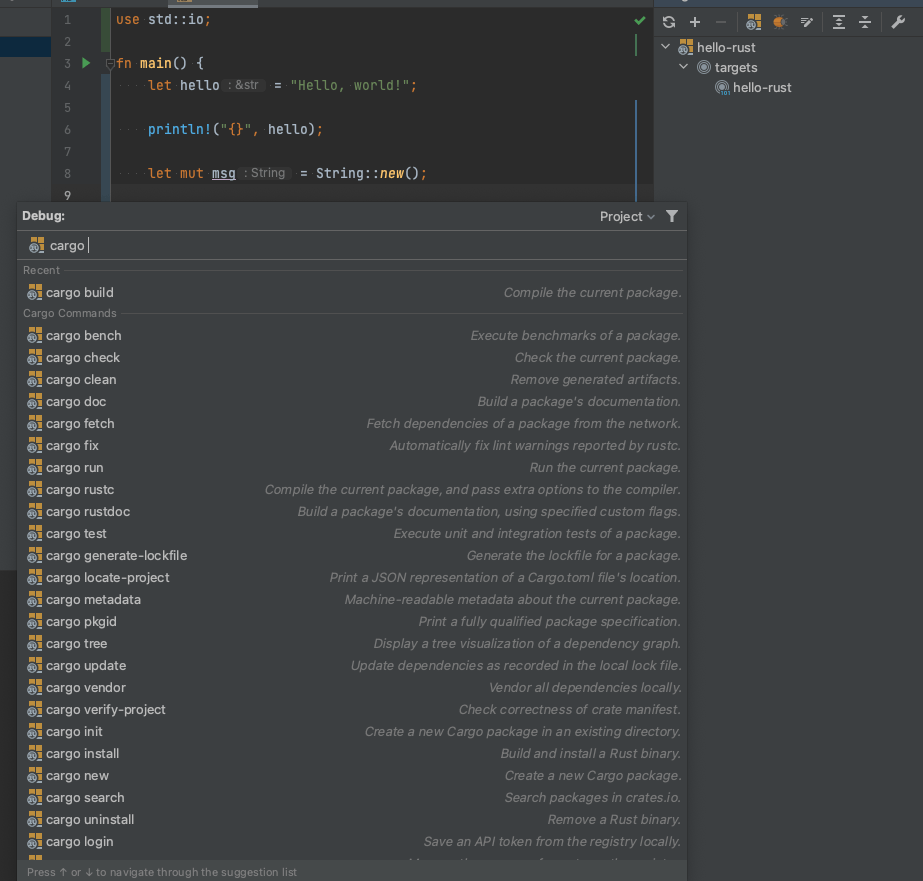Click the green checkmark inspection indicator
Viewport: 923px width, 881px height.
point(640,21)
